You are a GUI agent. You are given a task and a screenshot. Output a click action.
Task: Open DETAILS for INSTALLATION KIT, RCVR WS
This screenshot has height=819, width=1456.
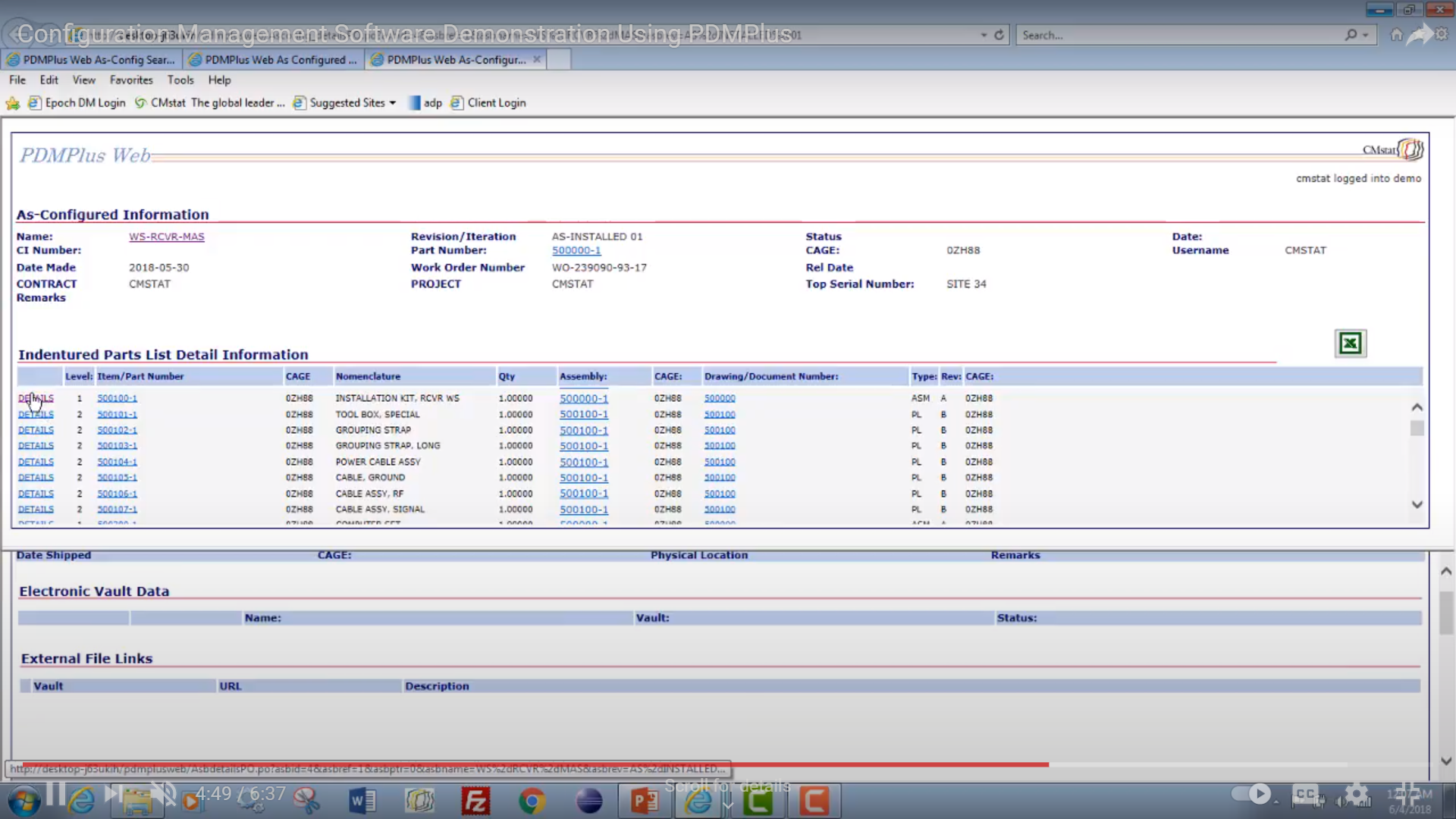[36, 398]
